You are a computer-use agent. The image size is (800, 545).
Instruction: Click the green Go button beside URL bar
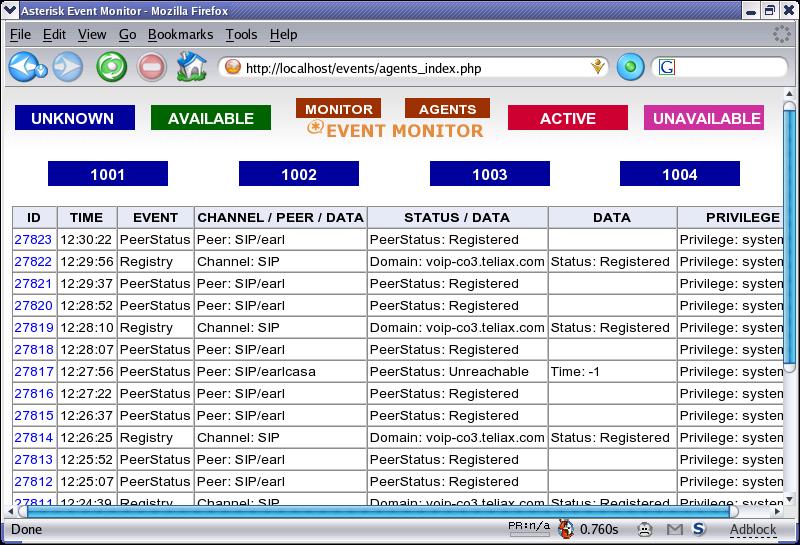point(630,67)
